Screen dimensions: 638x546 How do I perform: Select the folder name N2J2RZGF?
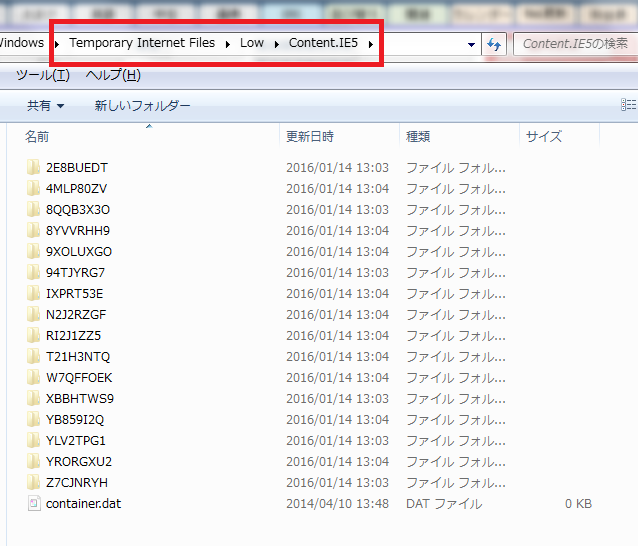(x=76, y=315)
